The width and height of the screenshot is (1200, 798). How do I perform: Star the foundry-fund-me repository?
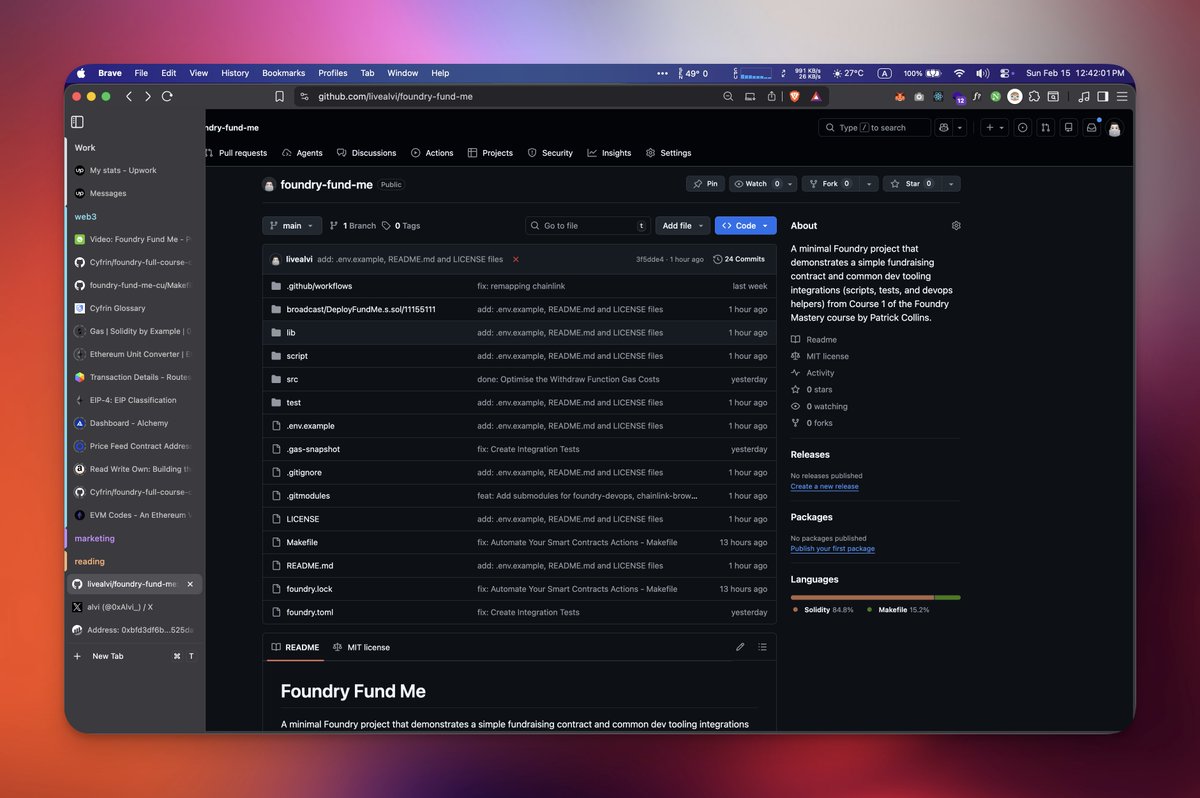click(912, 184)
